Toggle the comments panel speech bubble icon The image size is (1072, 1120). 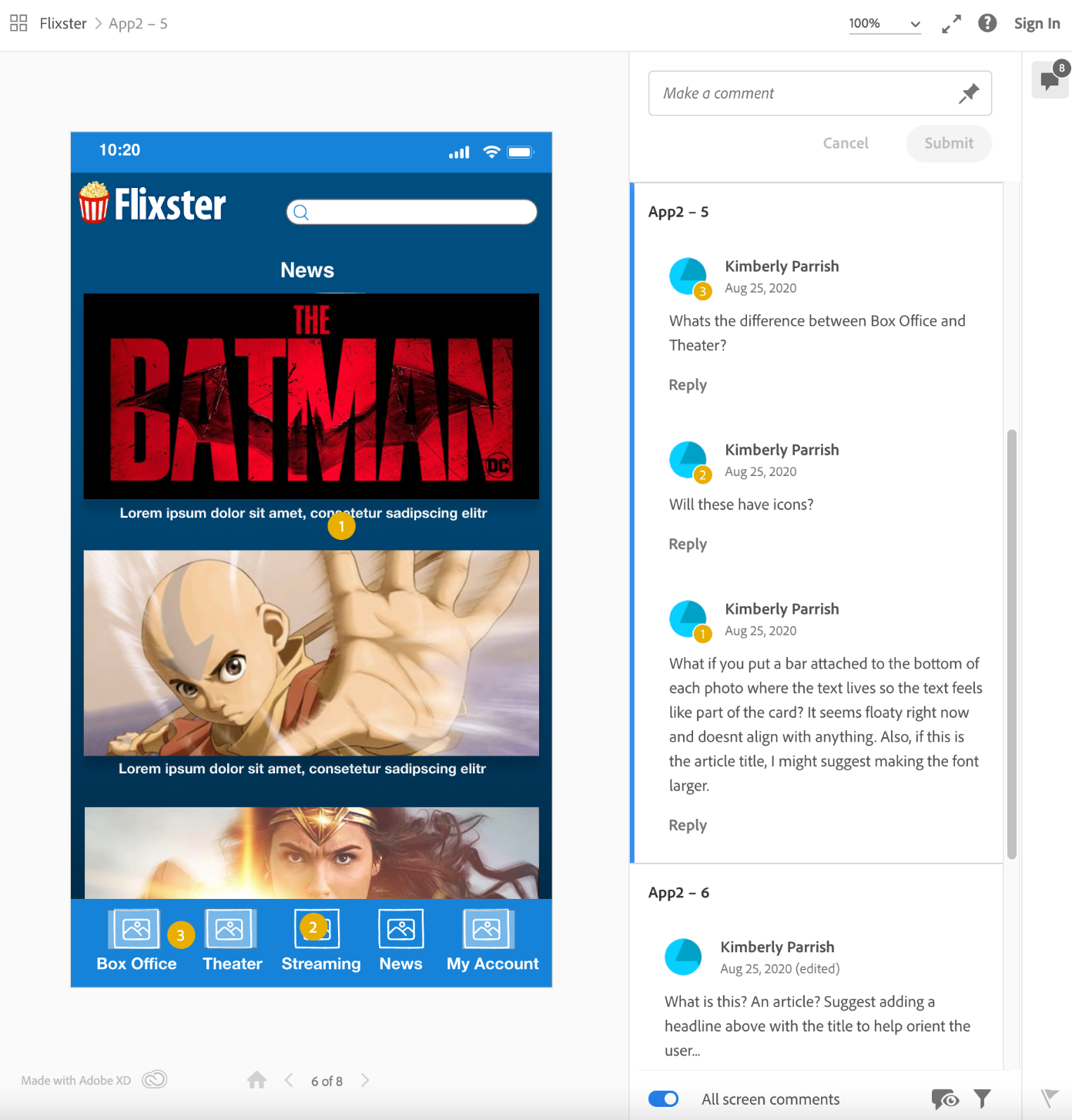(x=1050, y=79)
